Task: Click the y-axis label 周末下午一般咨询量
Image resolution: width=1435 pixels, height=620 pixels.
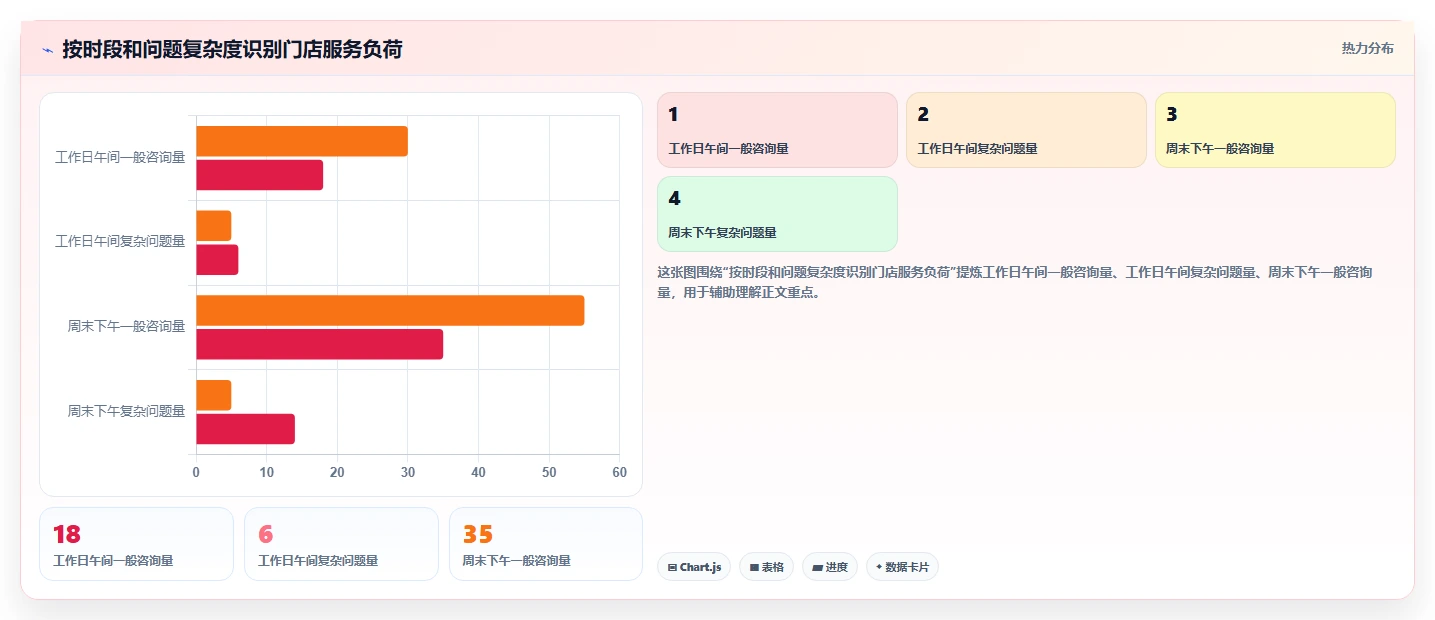Action: (x=126, y=326)
